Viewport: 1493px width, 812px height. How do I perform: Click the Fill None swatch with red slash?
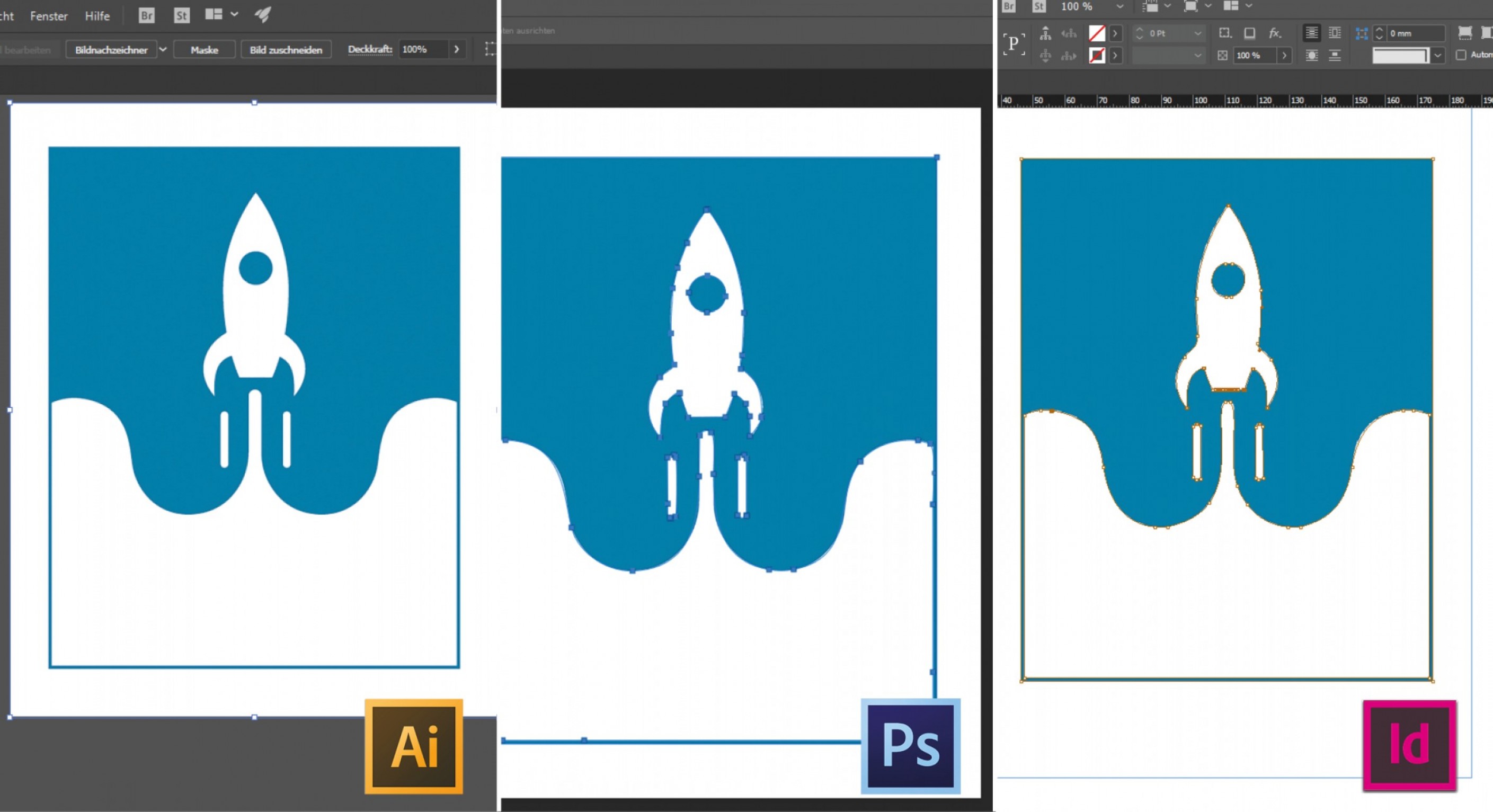tap(1097, 34)
